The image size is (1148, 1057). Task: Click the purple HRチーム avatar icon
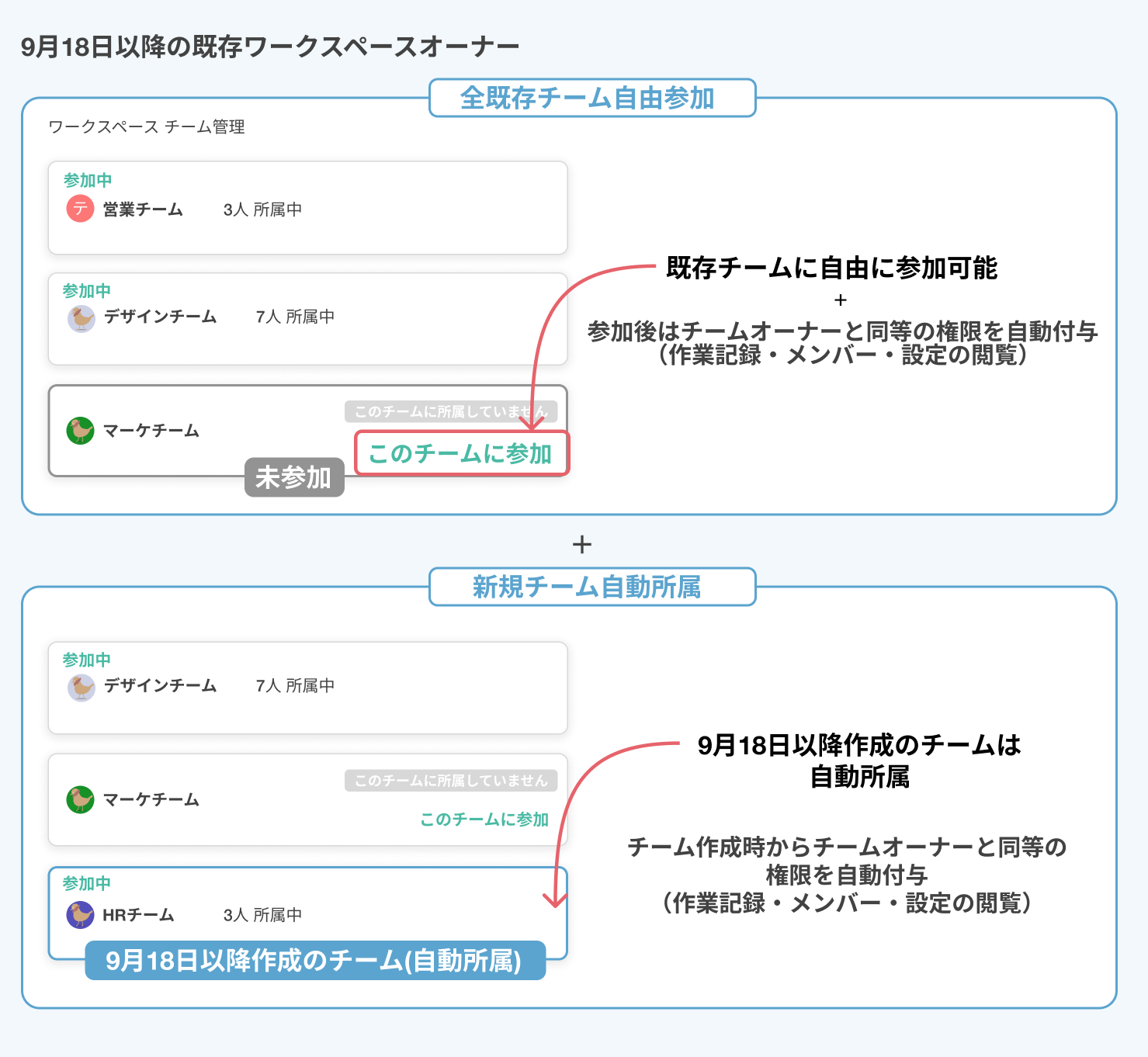point(80,915)
